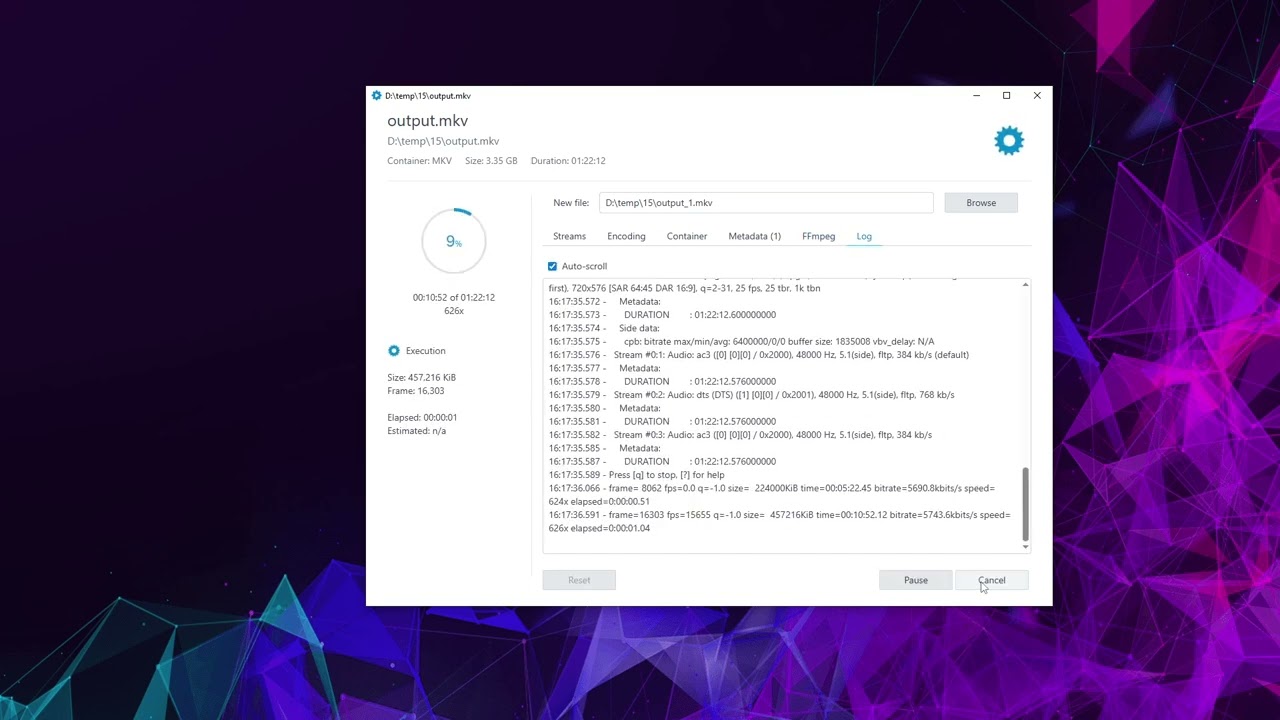
Task: Select the Log tab
Action: click(864, 236)
